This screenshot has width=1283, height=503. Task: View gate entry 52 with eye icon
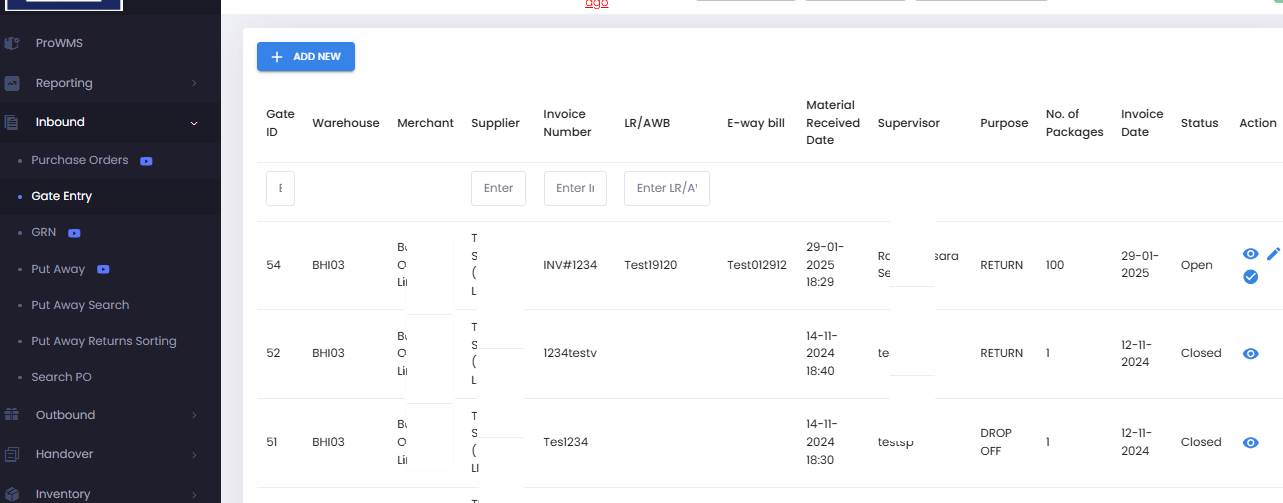coord(1250,353)
